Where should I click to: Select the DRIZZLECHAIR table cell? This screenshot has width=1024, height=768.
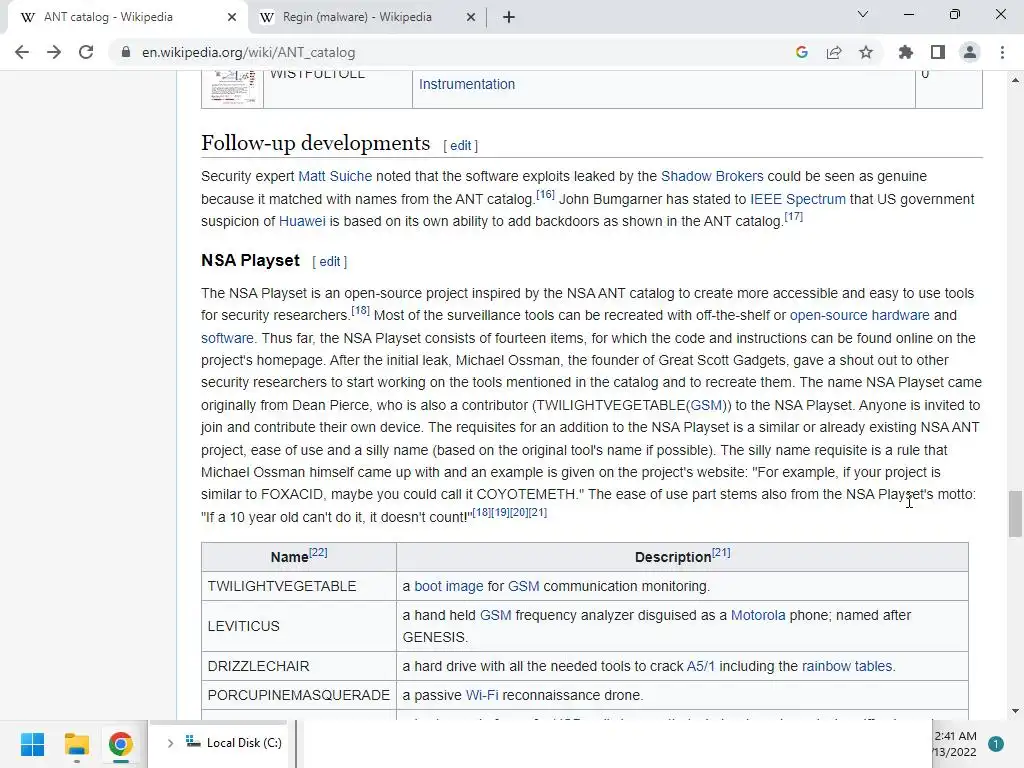point(298,666)
